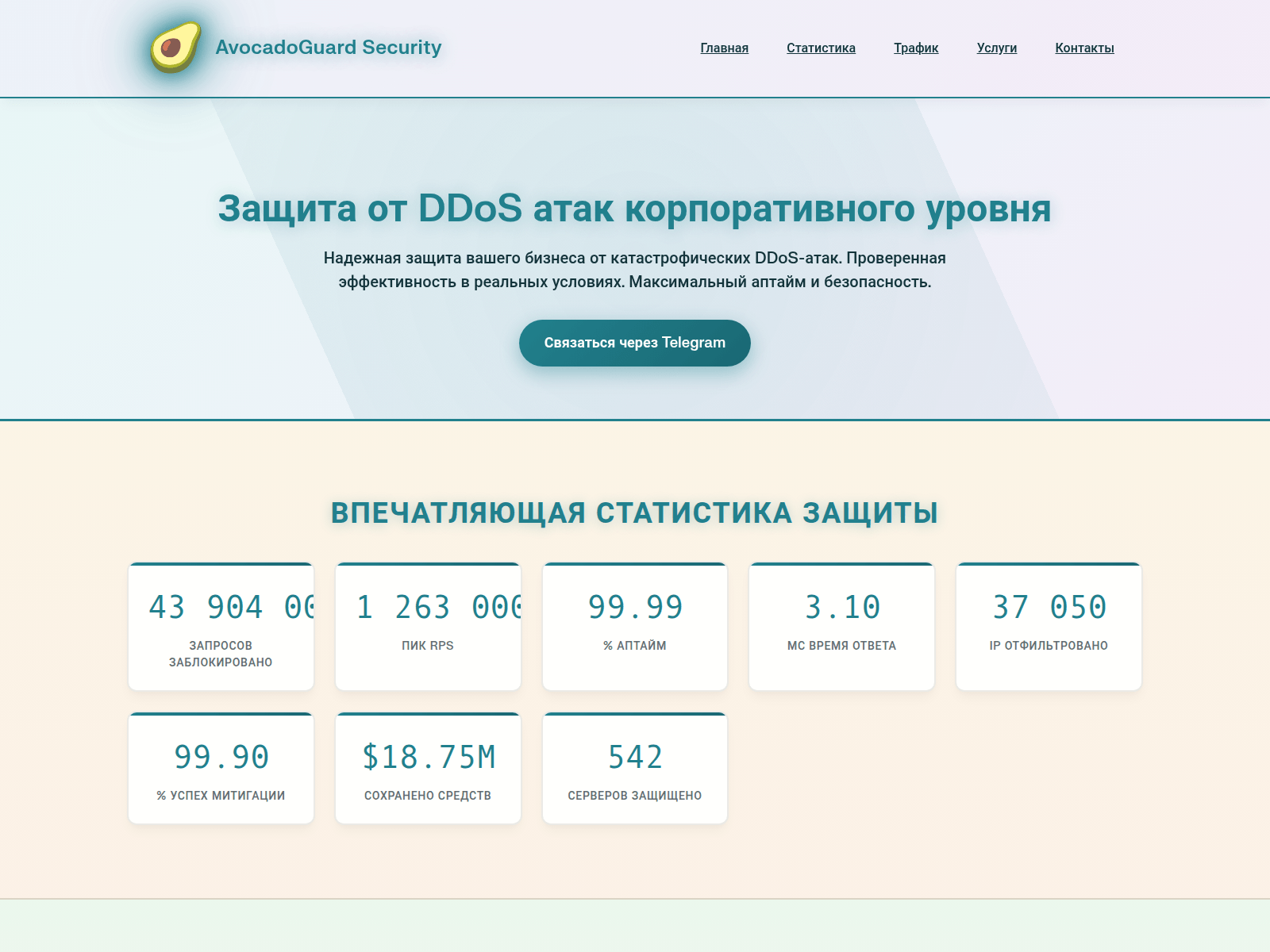Select the % АПТАЙМ stat card

(635, 627)
